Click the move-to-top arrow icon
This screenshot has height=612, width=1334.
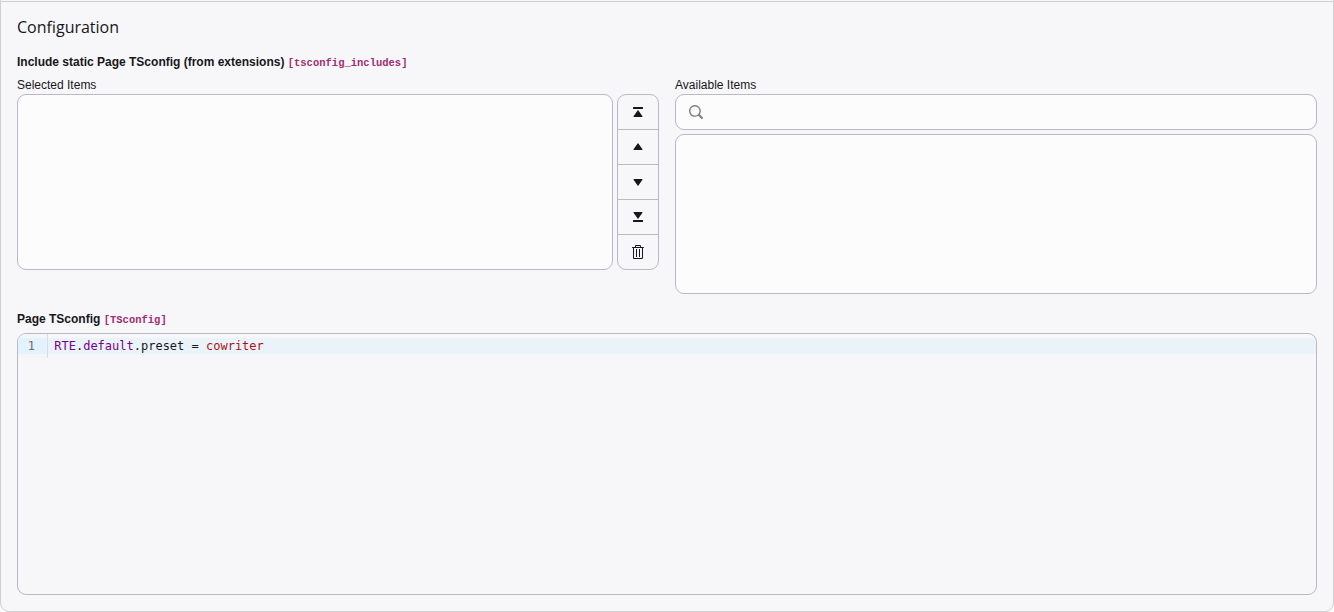pyautogui.click(x=637, y=112)
